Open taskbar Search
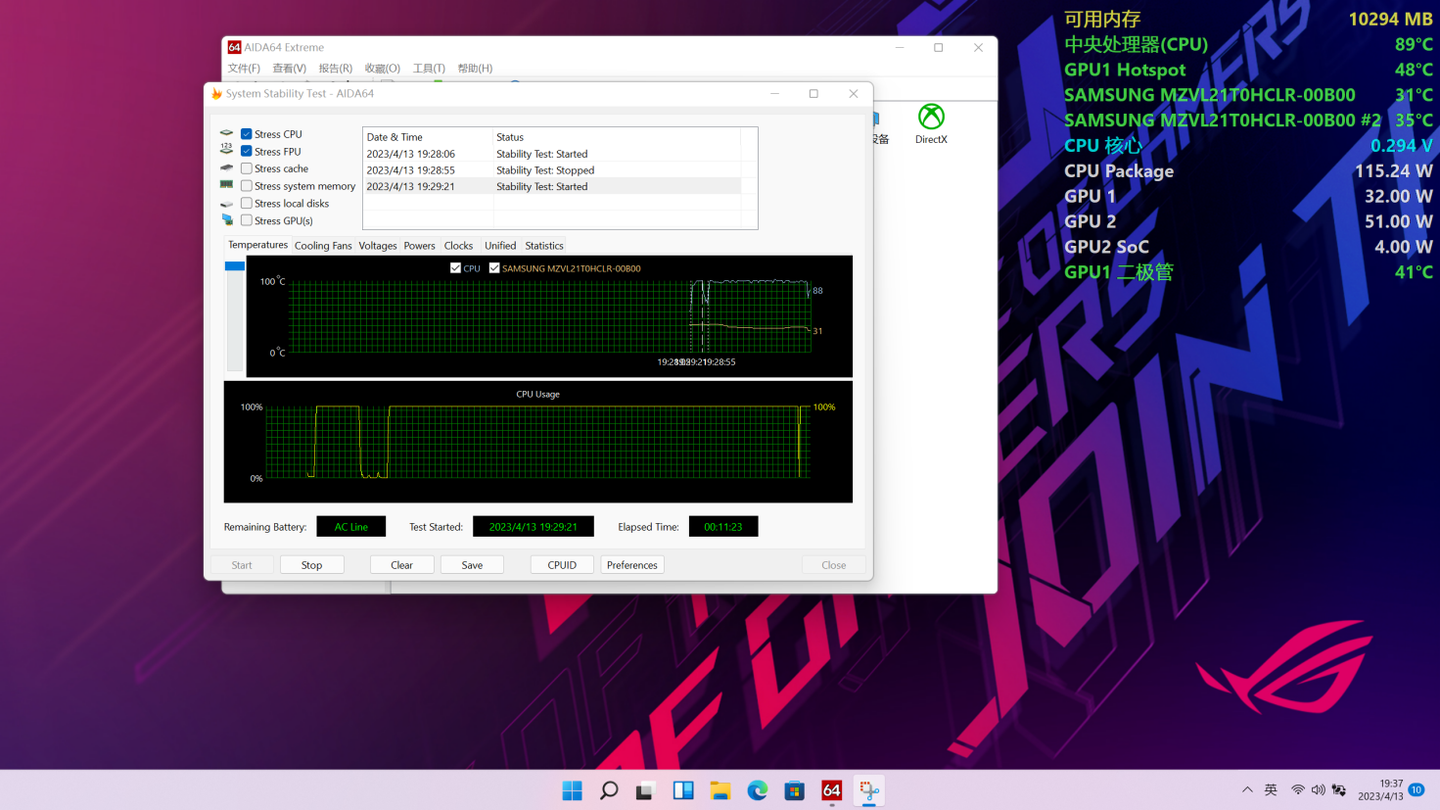The image size is (1440, 810). point(609,791)
